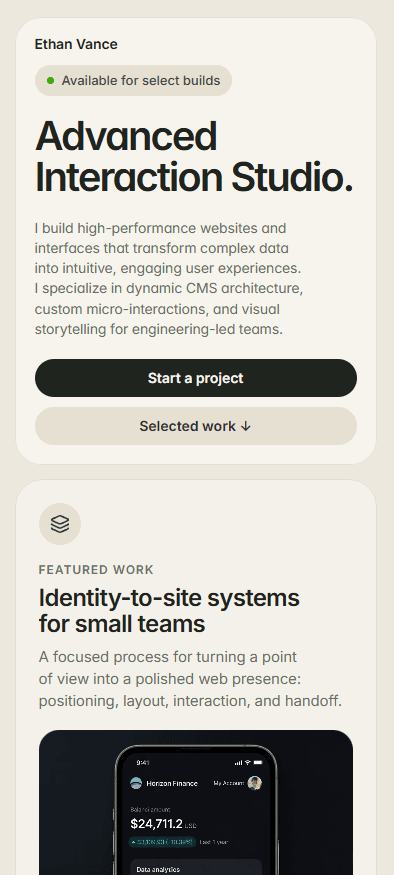The width and height of the screenshot is (394, 875).
Task: Click the stacked layers icon above Featured Work
Action: coord(60,524)
